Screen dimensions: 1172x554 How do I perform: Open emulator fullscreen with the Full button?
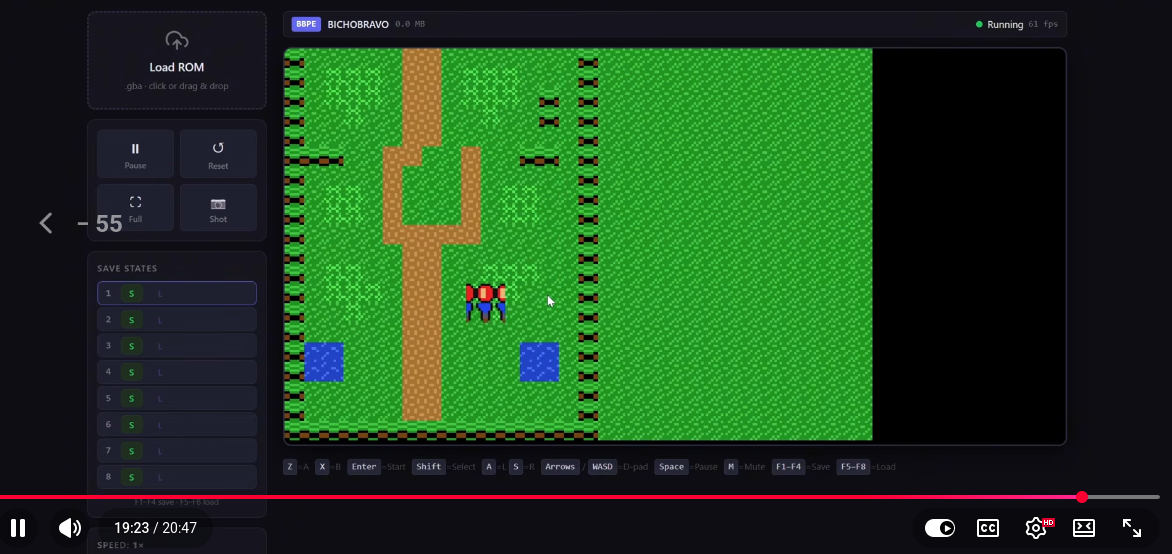(135, 208)
